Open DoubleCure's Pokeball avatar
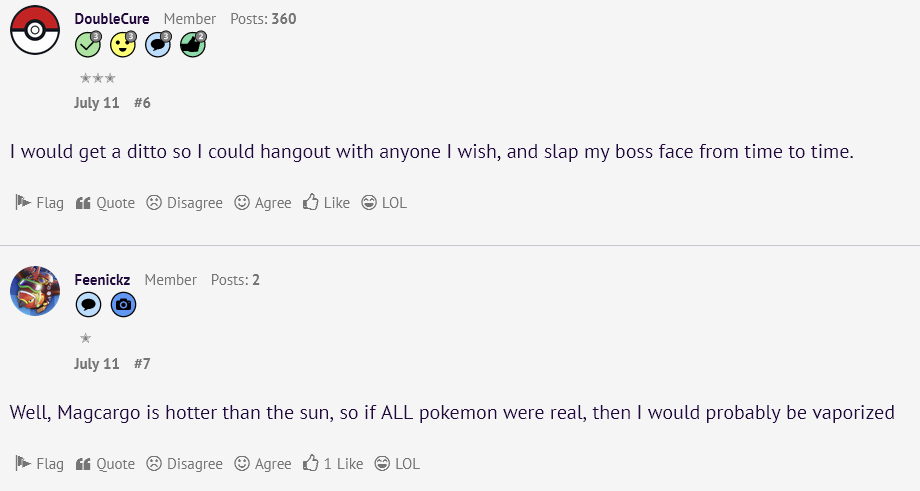This screenshot has width=920, height=491. [x=35, y=30]
